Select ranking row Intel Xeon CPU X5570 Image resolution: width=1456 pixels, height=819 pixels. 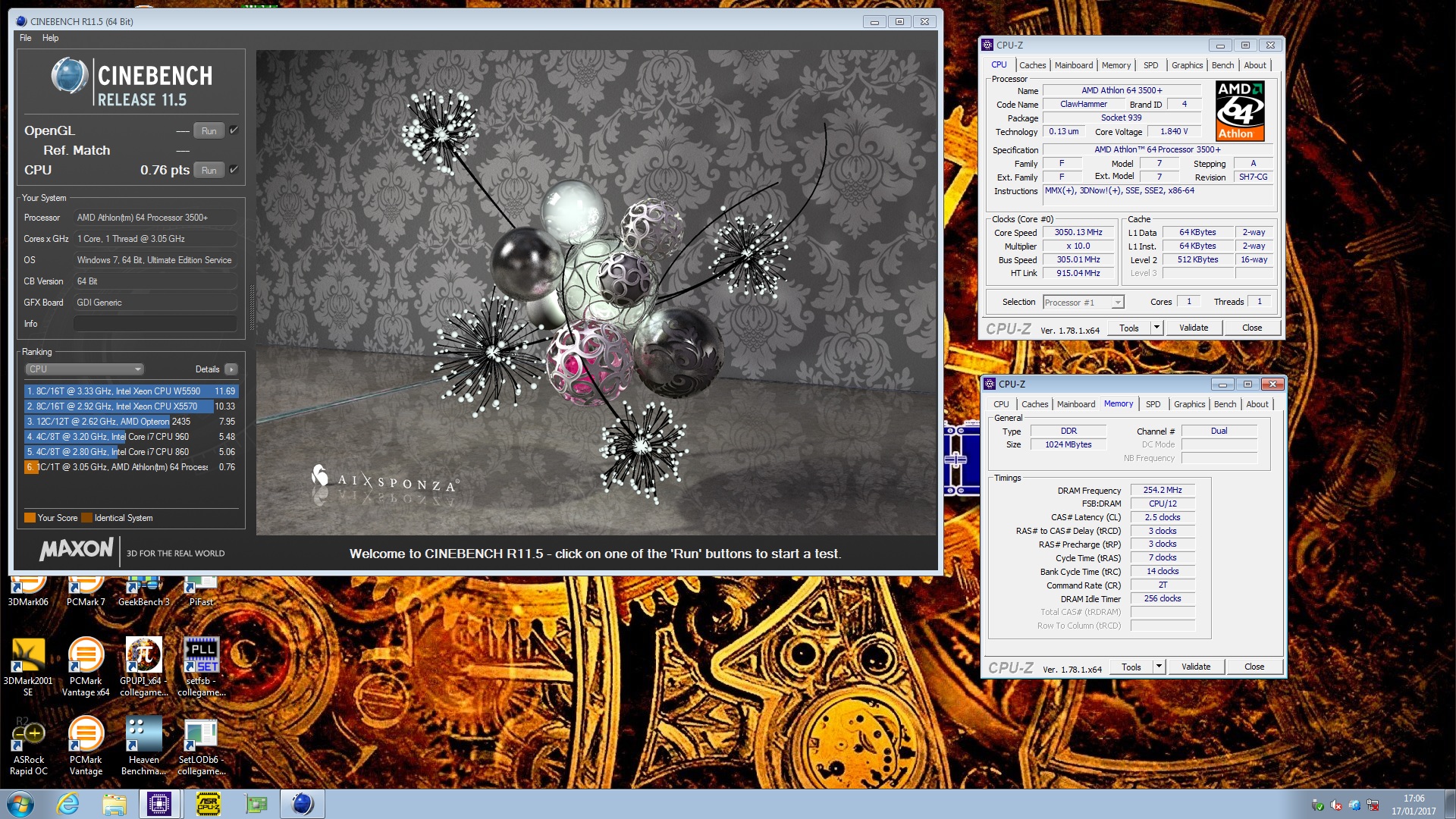click(x=131, y=406)
